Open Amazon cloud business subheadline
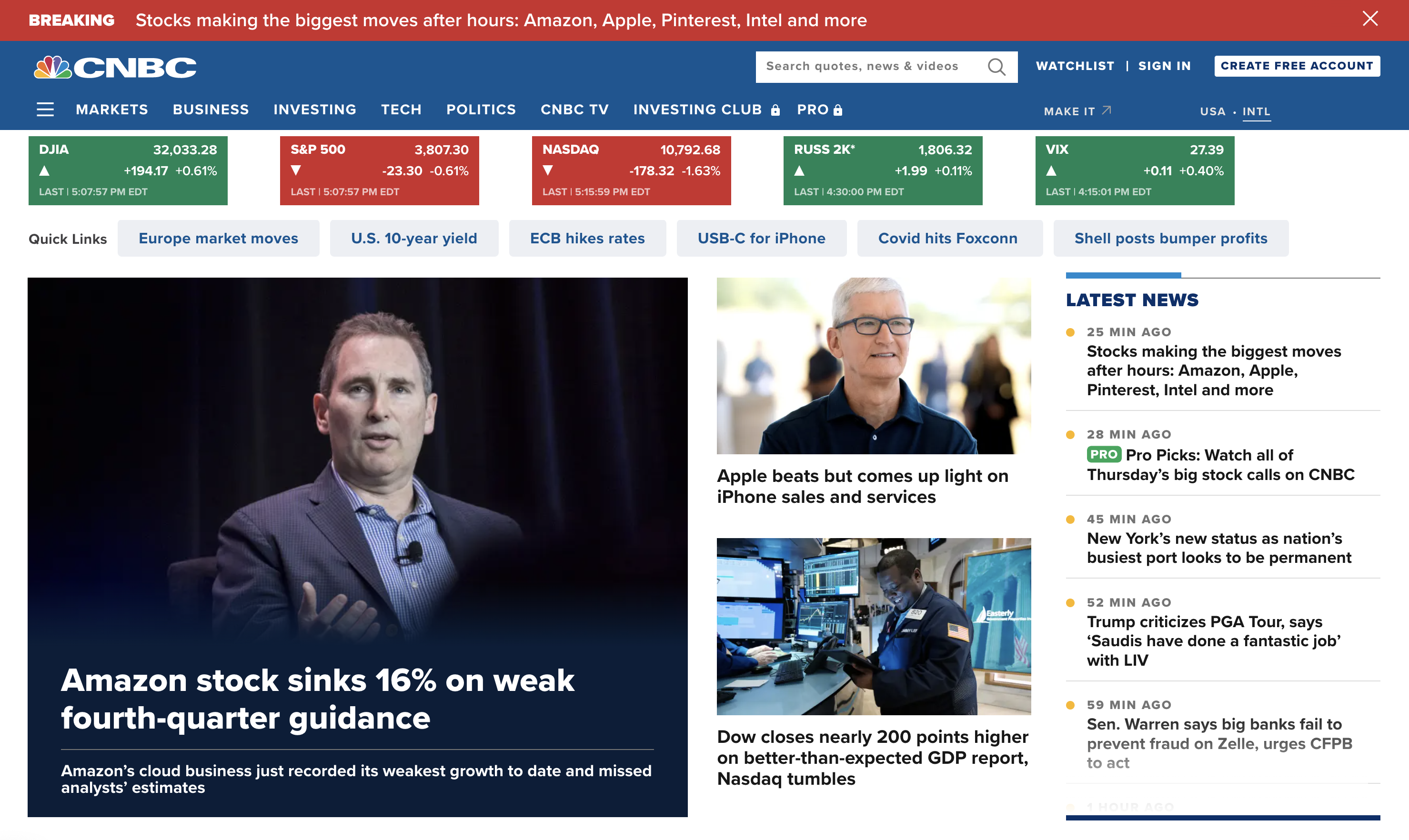 tap(356, 779)
